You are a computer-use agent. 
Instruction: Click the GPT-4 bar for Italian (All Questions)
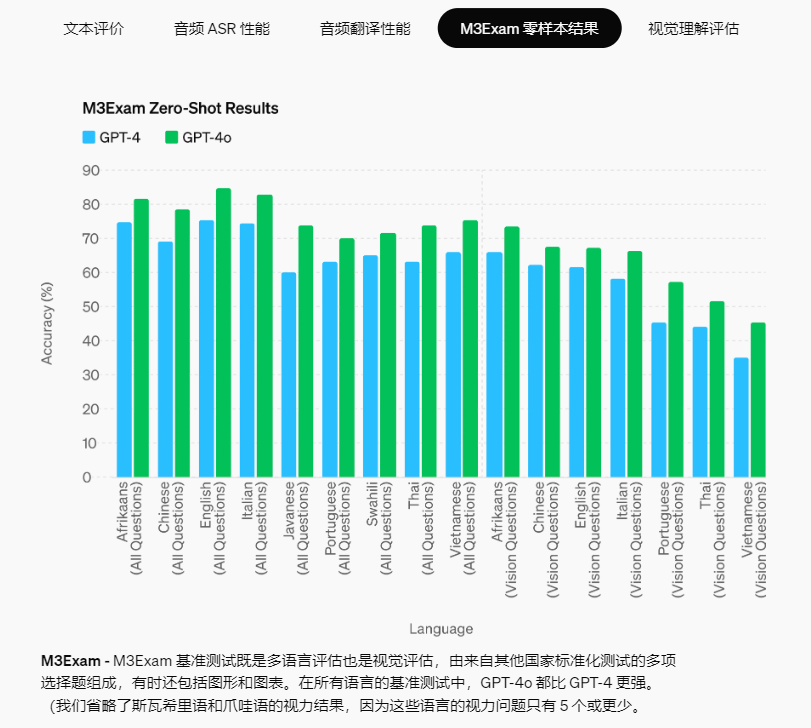pos(247,351)
